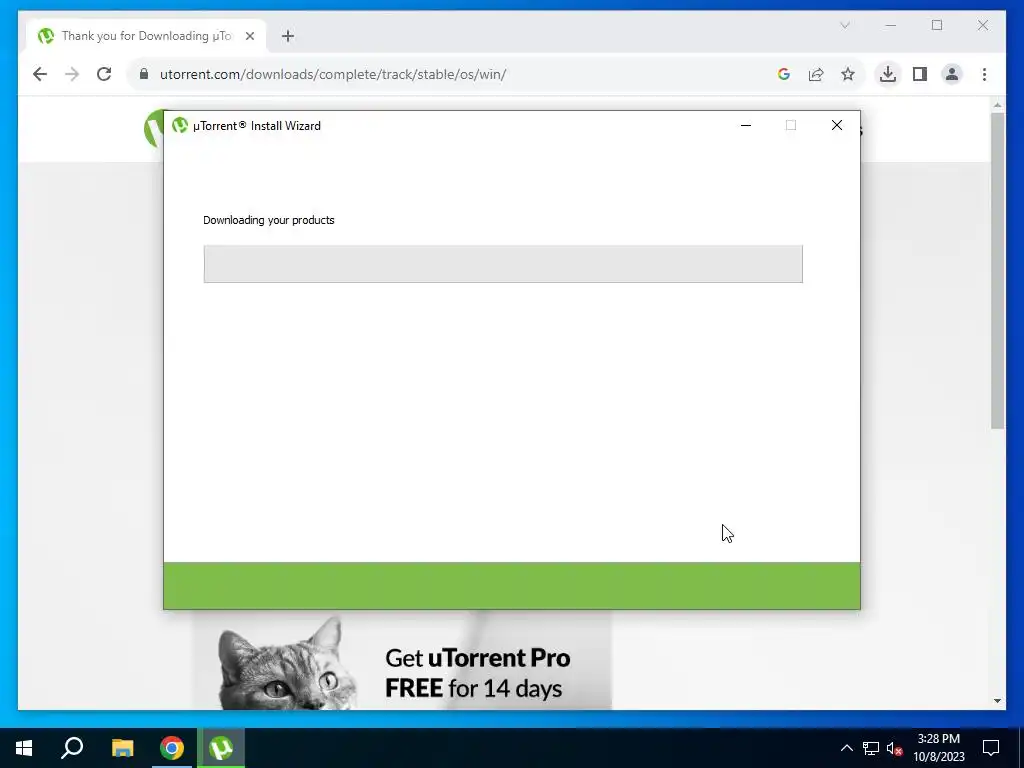Close the Thank you for Downloading tab
Viewport: 1024px width, 768px height.
[249, 36]
